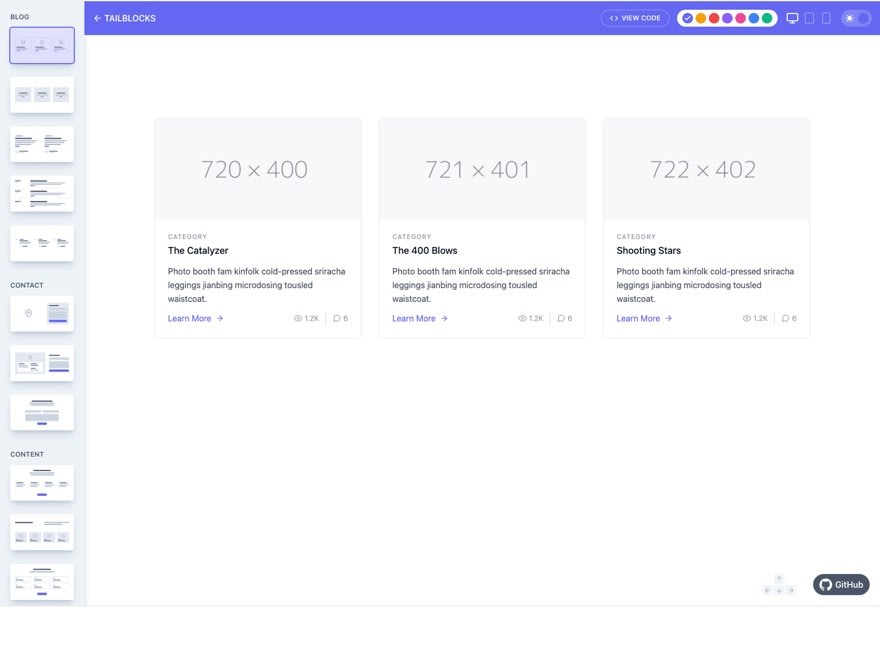Image resolution: width=880 pixels, height=660 pixels.
Task: Open the GitHub button
Action: point(841,585)
